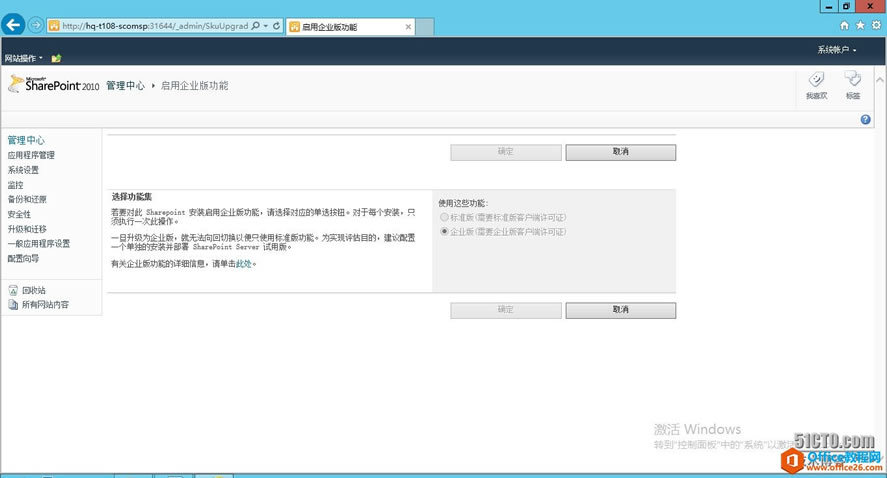This screenshot has height=478, width=887.
Task: Click 管理中心 breadcrumb link
Action: click(126, 85)
